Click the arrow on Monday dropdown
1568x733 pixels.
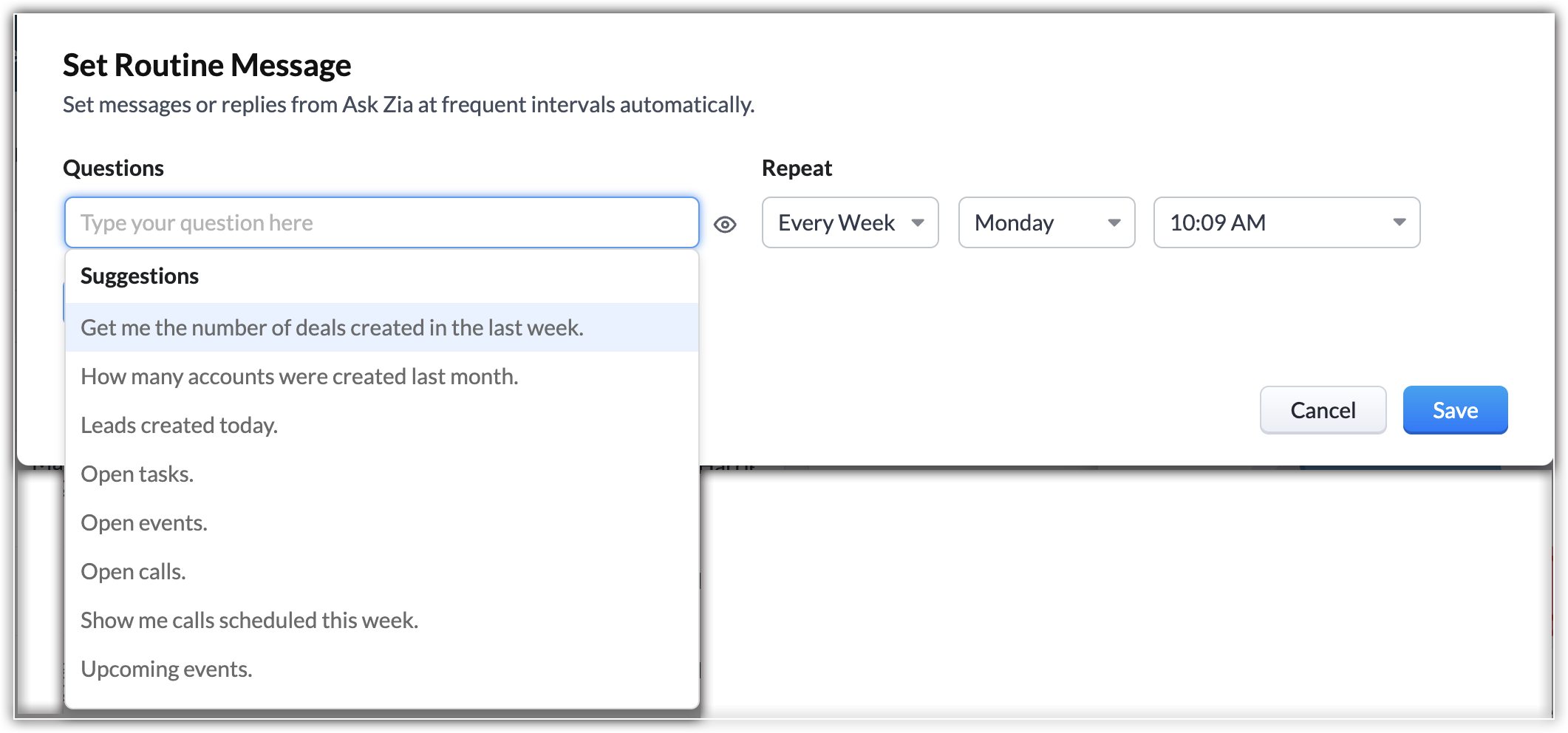coord(1114,222)
